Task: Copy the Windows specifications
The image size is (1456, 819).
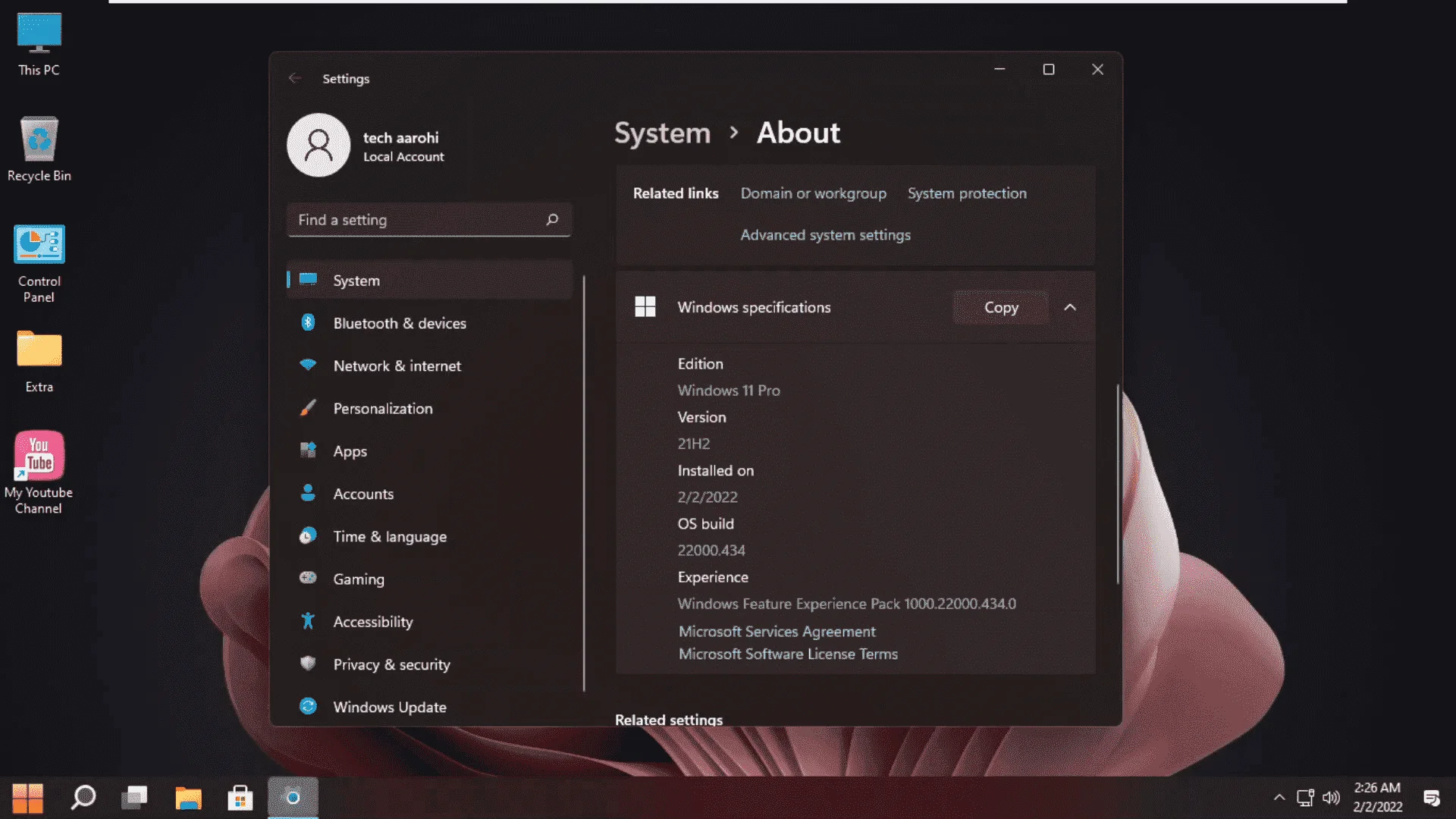Action: pyautogui.click(x=1001, y=307)
